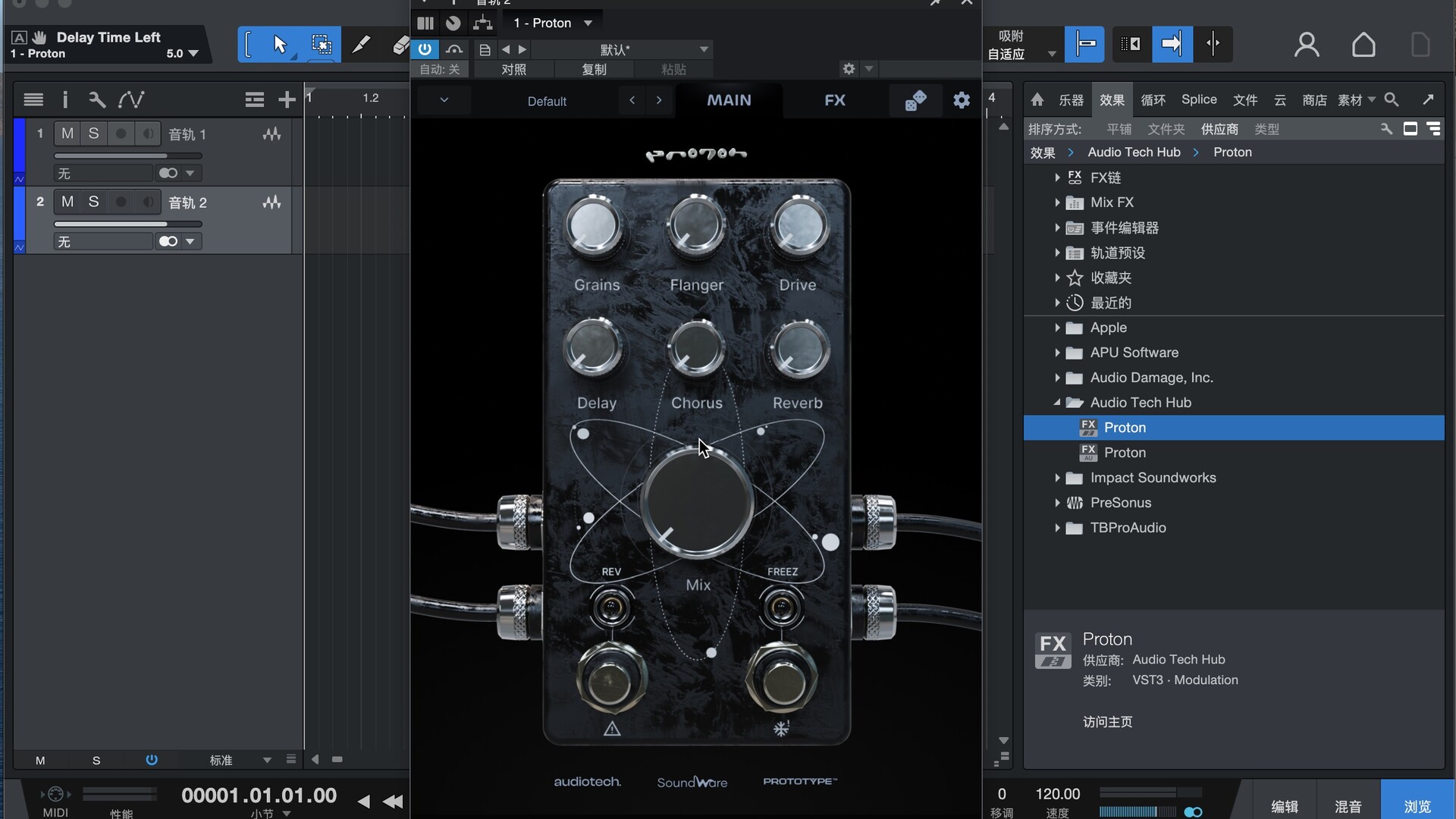Expand the APU Software folder
Image resolution: width=1456 pixels, height=819 pixels.
click(x=1057, y=353)
